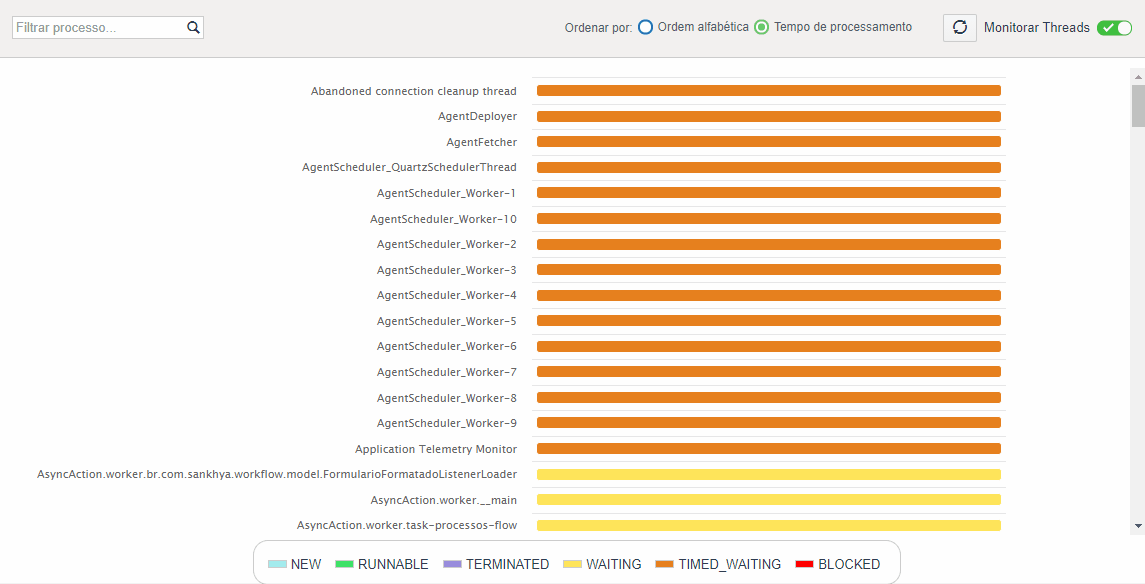Toggle the Monitorar Threads switch
The height and width of the screenshot is (584, 1145).
(x=1114, y=28)
